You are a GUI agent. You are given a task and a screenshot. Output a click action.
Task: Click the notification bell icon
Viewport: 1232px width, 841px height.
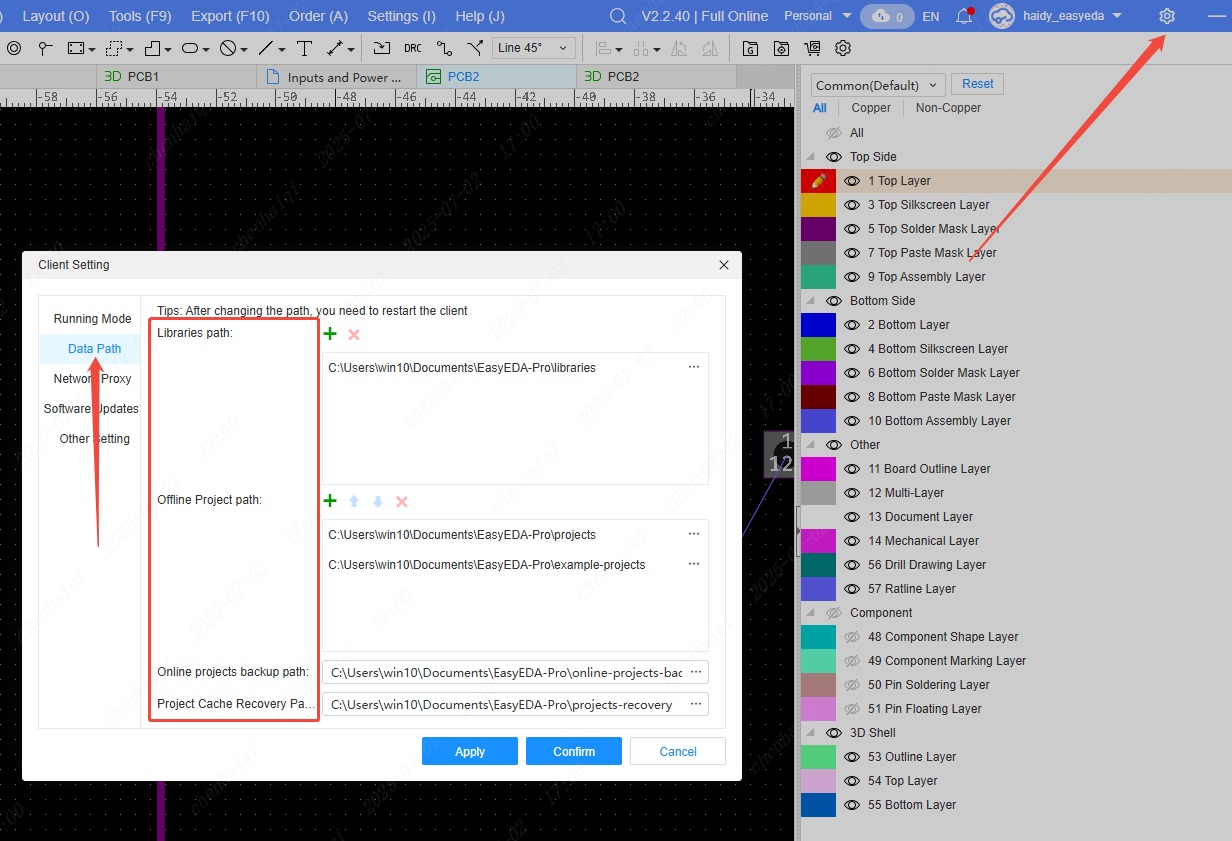pos(964,16)
